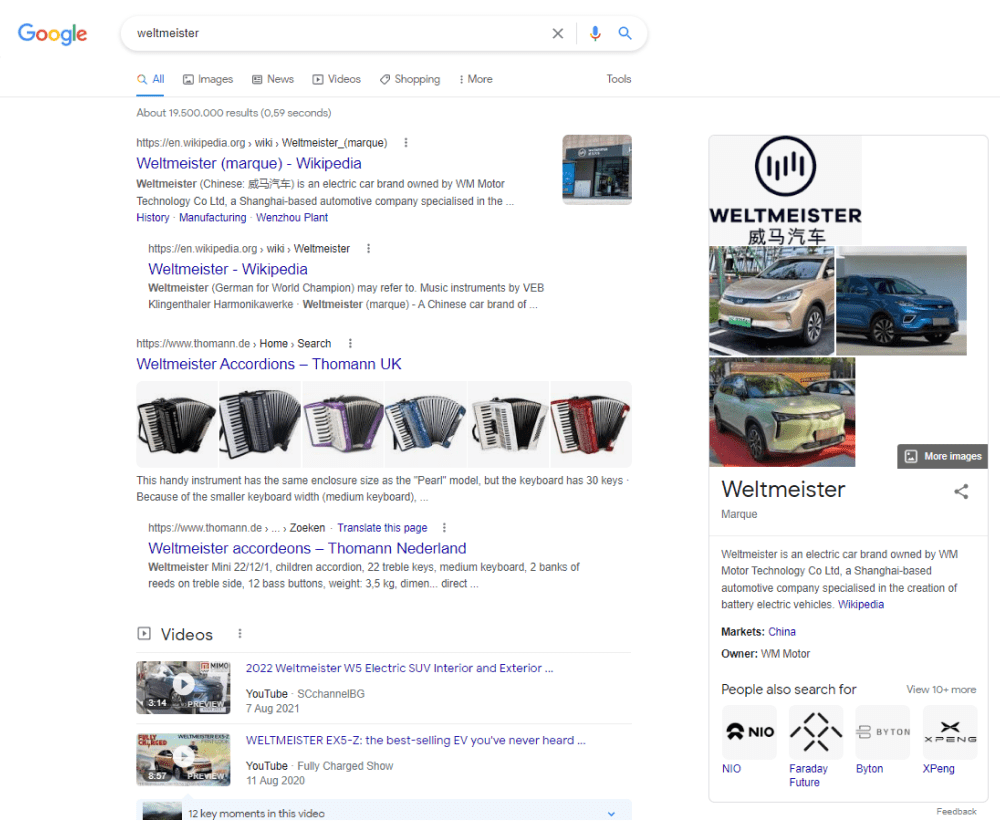Viewport: 1000px width, 837px height.
Task: Play the Weltmeister W5 Electric SUV video thumbnail
Action: (x=183, y=686)
